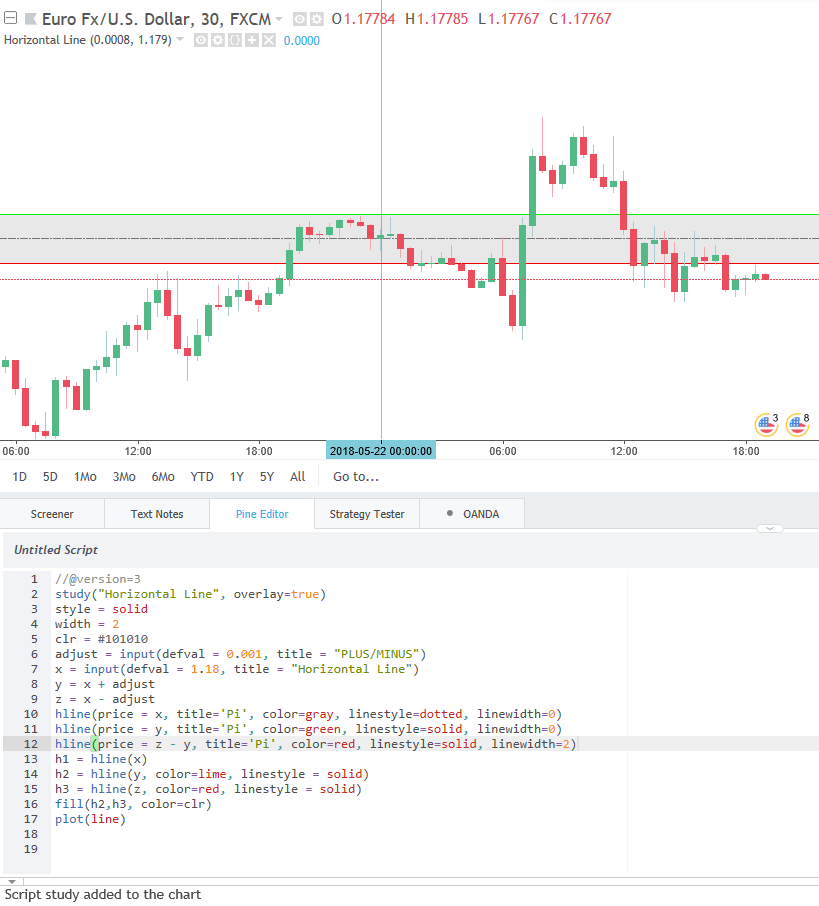Collapse the chart legend box

coord(10,19)
